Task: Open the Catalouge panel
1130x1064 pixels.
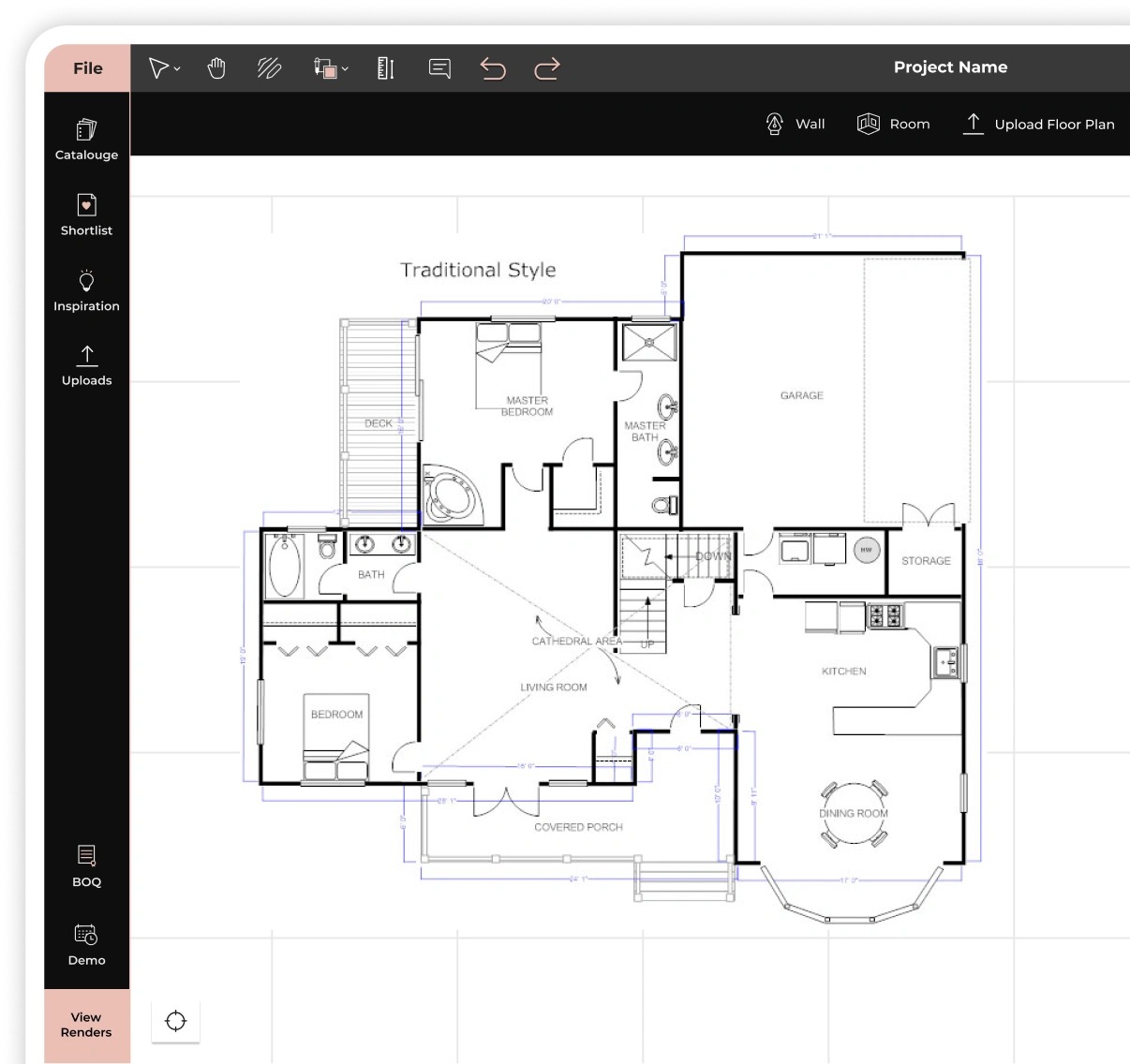Action: (x=86, y=140)
